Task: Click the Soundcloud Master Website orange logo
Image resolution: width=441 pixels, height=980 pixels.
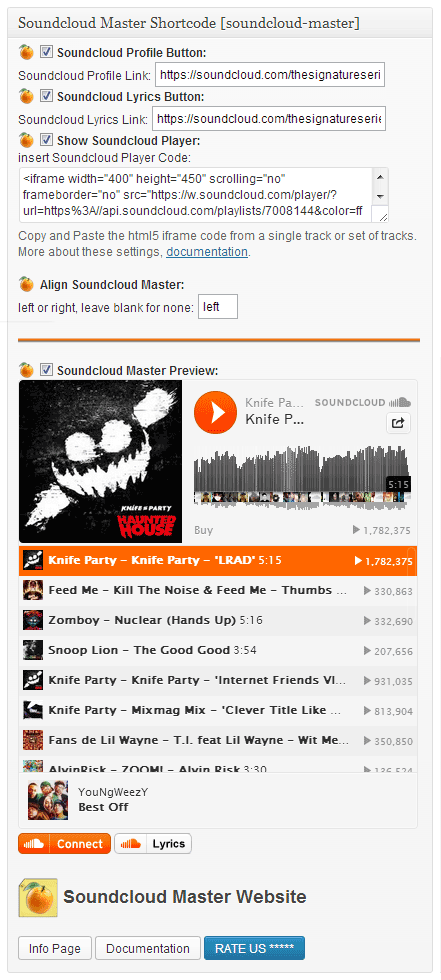Action: pos(37,897)
